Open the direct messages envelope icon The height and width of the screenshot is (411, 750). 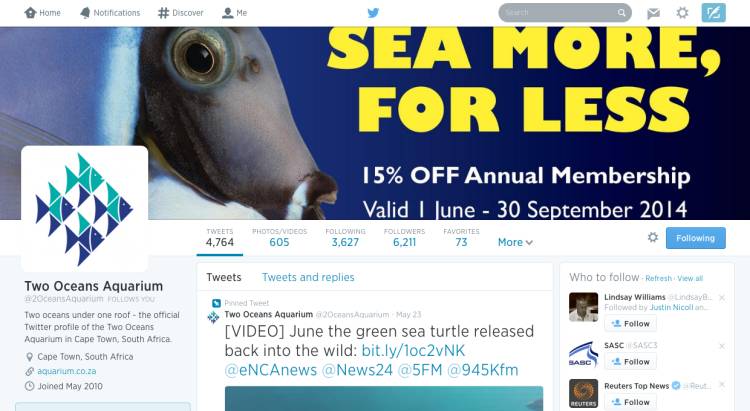[653, 13]
